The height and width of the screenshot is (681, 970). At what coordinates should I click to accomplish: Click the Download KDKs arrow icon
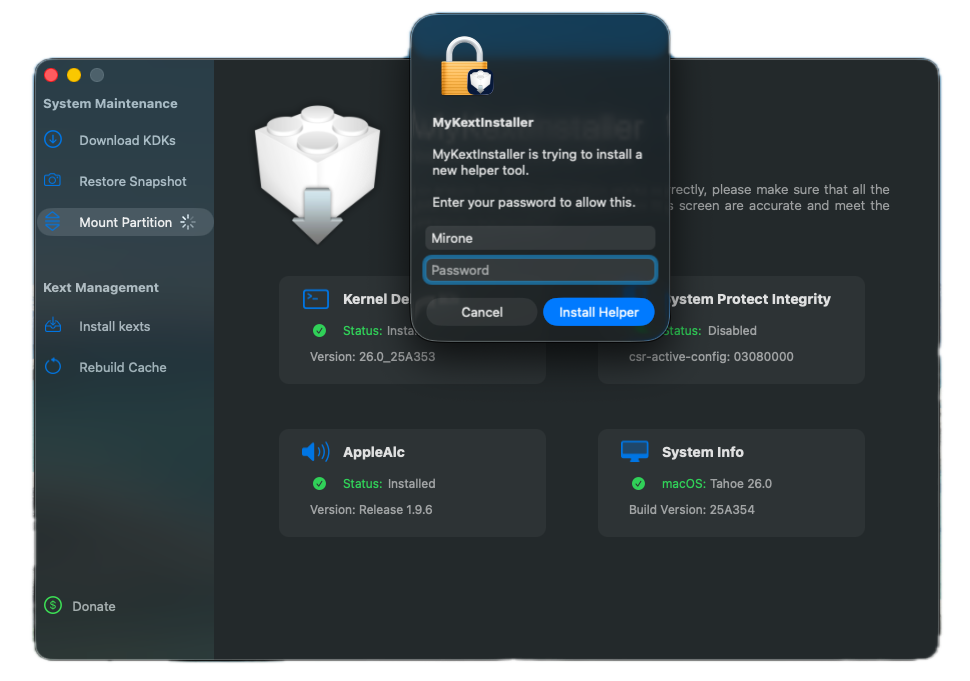(53, 140)
